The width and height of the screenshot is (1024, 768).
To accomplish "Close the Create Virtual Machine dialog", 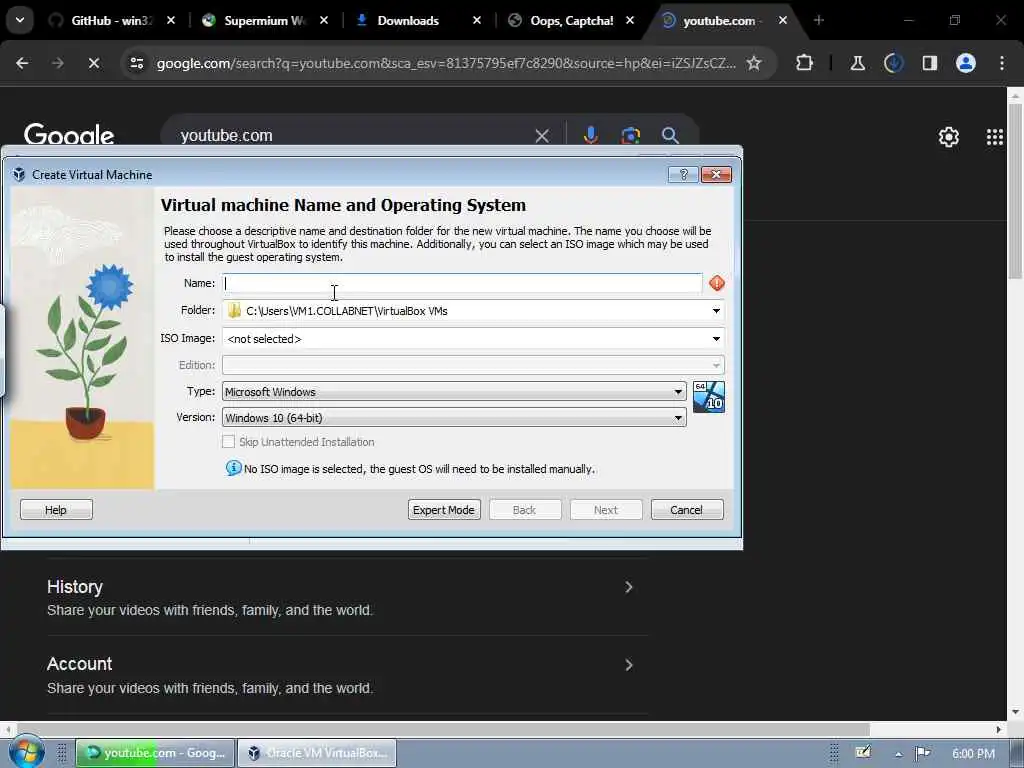I will (x=716, y=174).
